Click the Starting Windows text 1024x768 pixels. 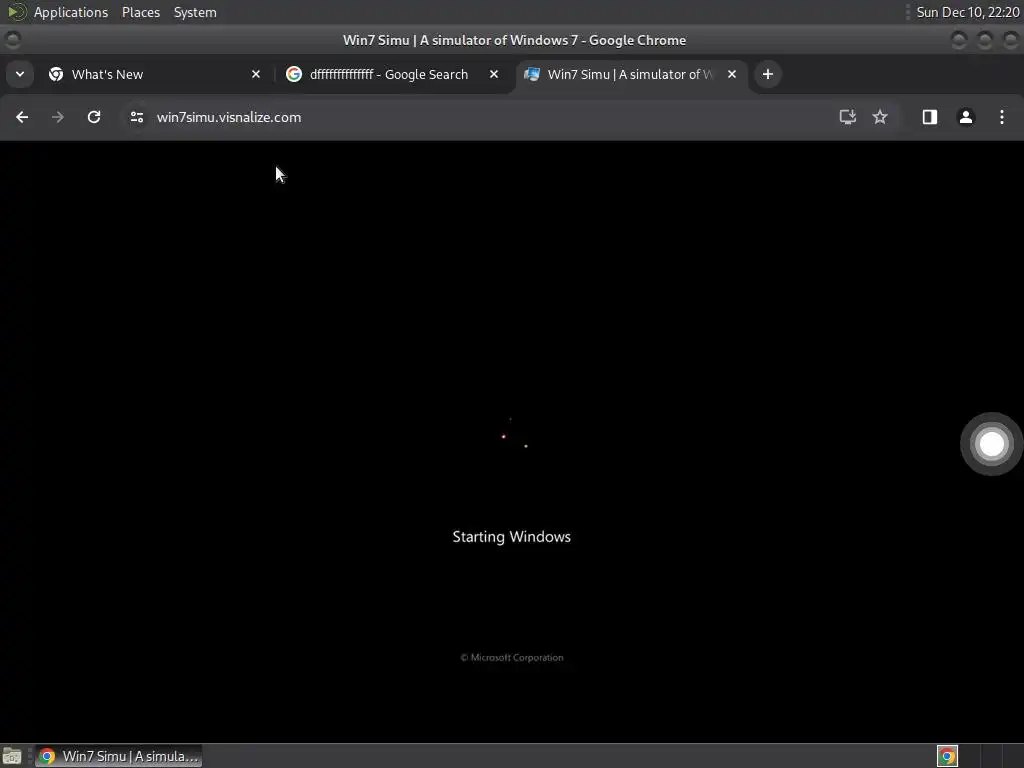pyautogui.click(x=511, y=537)
